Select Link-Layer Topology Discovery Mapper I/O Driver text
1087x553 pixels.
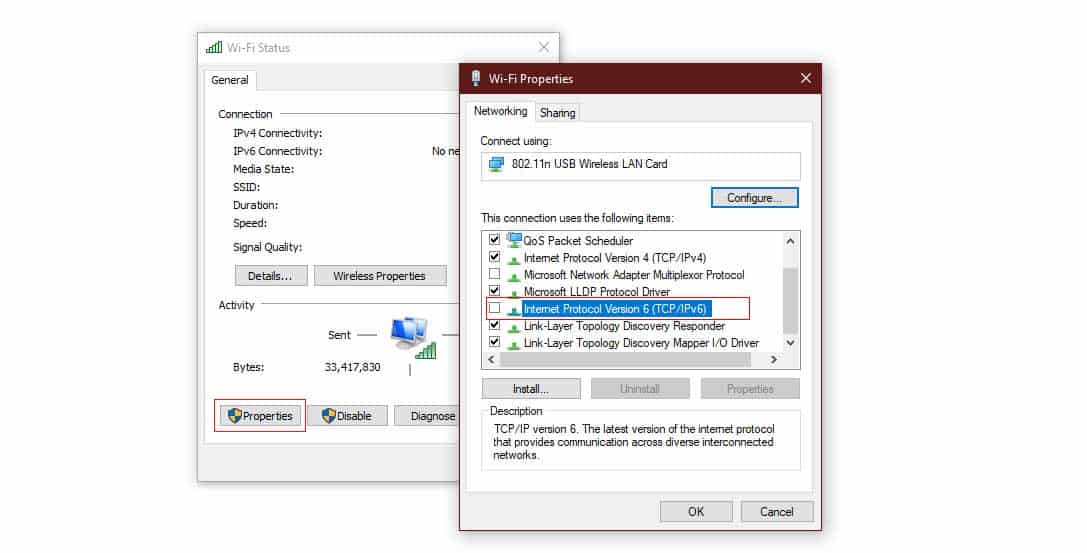641,343
